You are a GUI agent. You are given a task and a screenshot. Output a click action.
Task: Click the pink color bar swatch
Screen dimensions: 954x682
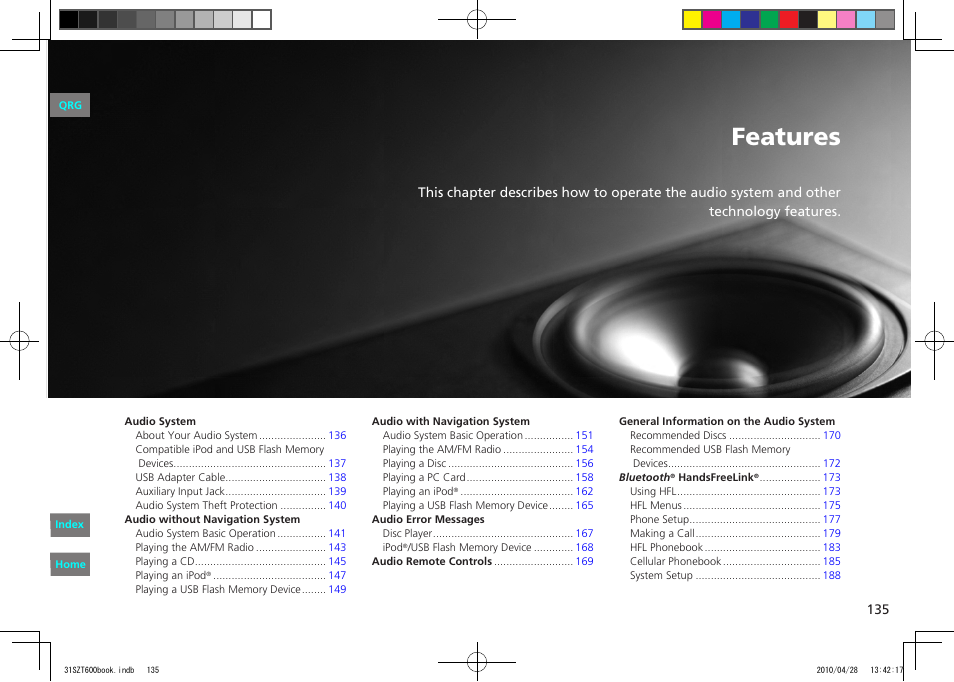tap(846, 19)
